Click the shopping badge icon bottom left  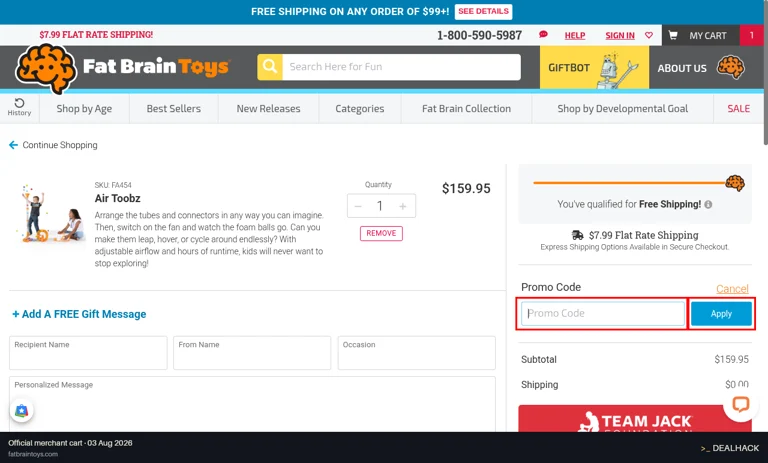[22, 411]
